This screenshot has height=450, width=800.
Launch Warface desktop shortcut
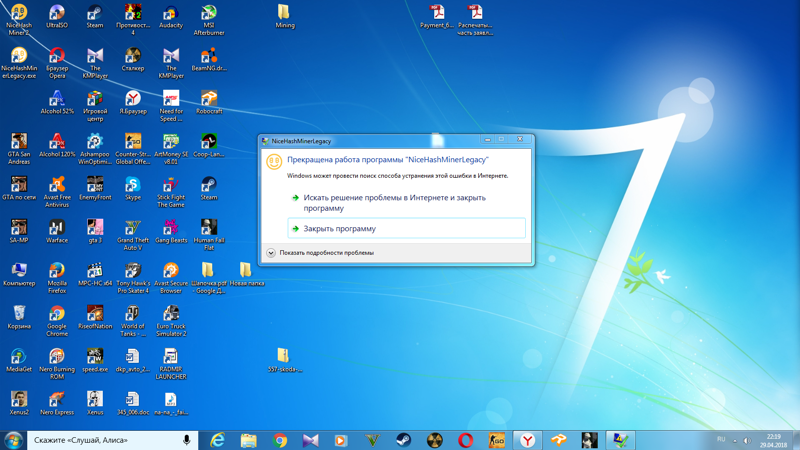(57, 231)
